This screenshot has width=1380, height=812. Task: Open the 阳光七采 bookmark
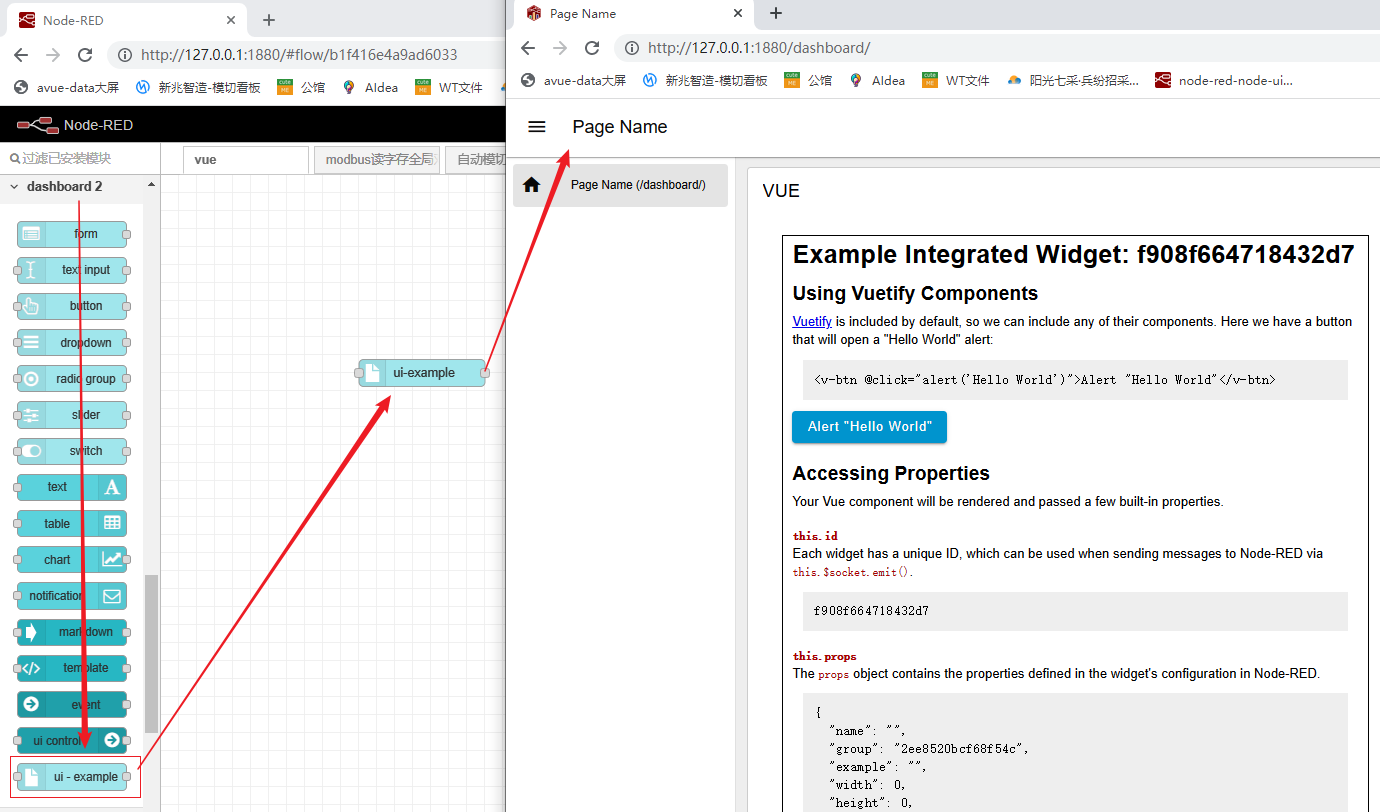(1072, 81)
